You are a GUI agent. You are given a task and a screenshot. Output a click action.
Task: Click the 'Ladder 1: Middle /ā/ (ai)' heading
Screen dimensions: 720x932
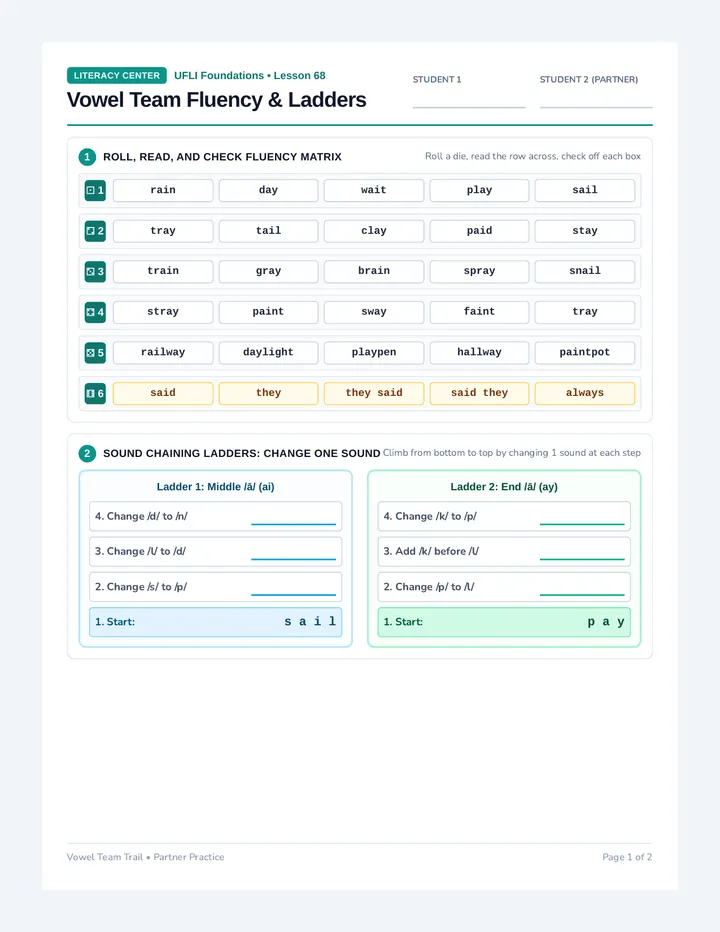point(215,487)
